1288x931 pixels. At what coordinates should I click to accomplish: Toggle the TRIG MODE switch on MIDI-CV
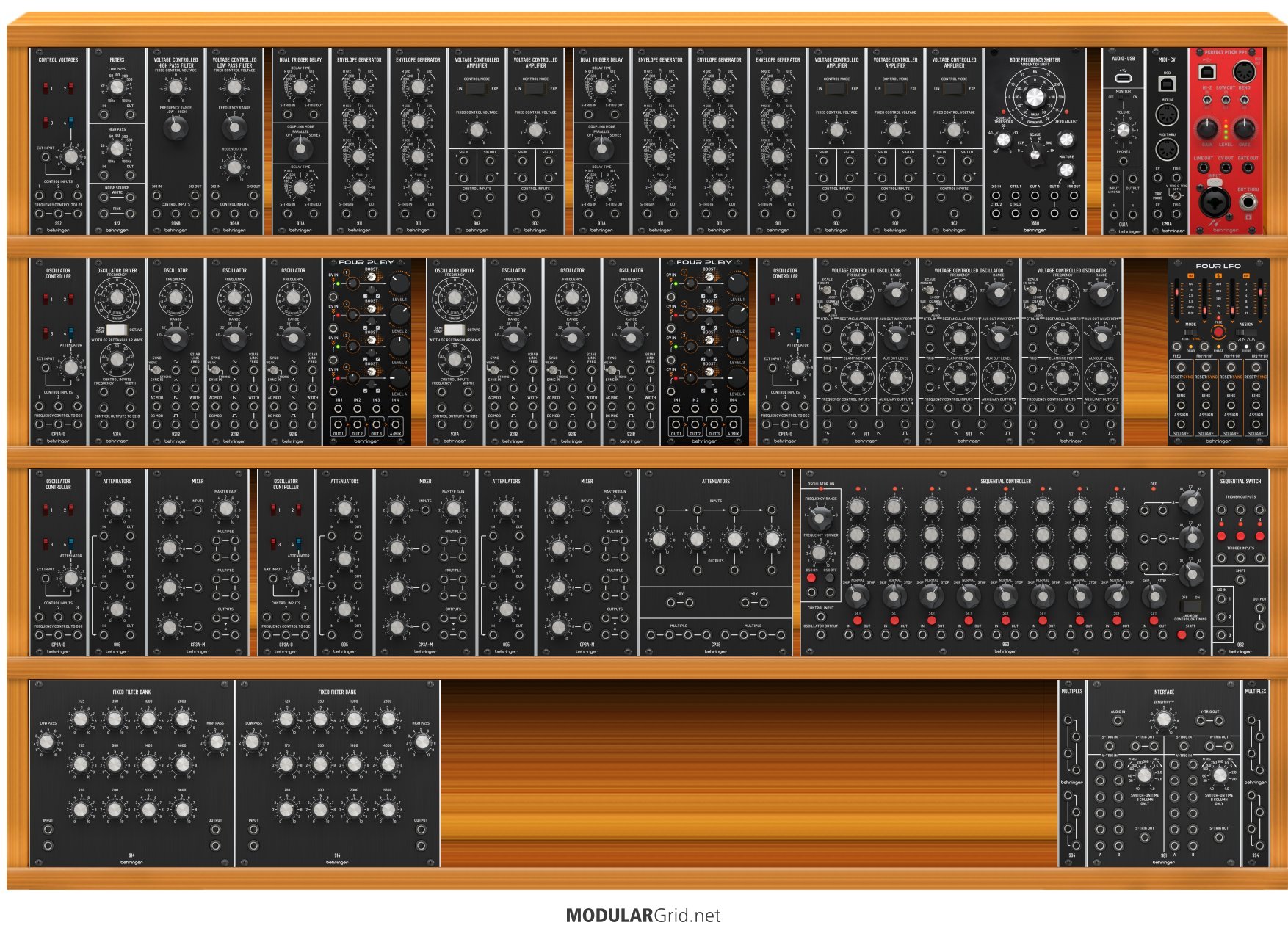[x=1176, y=195]
